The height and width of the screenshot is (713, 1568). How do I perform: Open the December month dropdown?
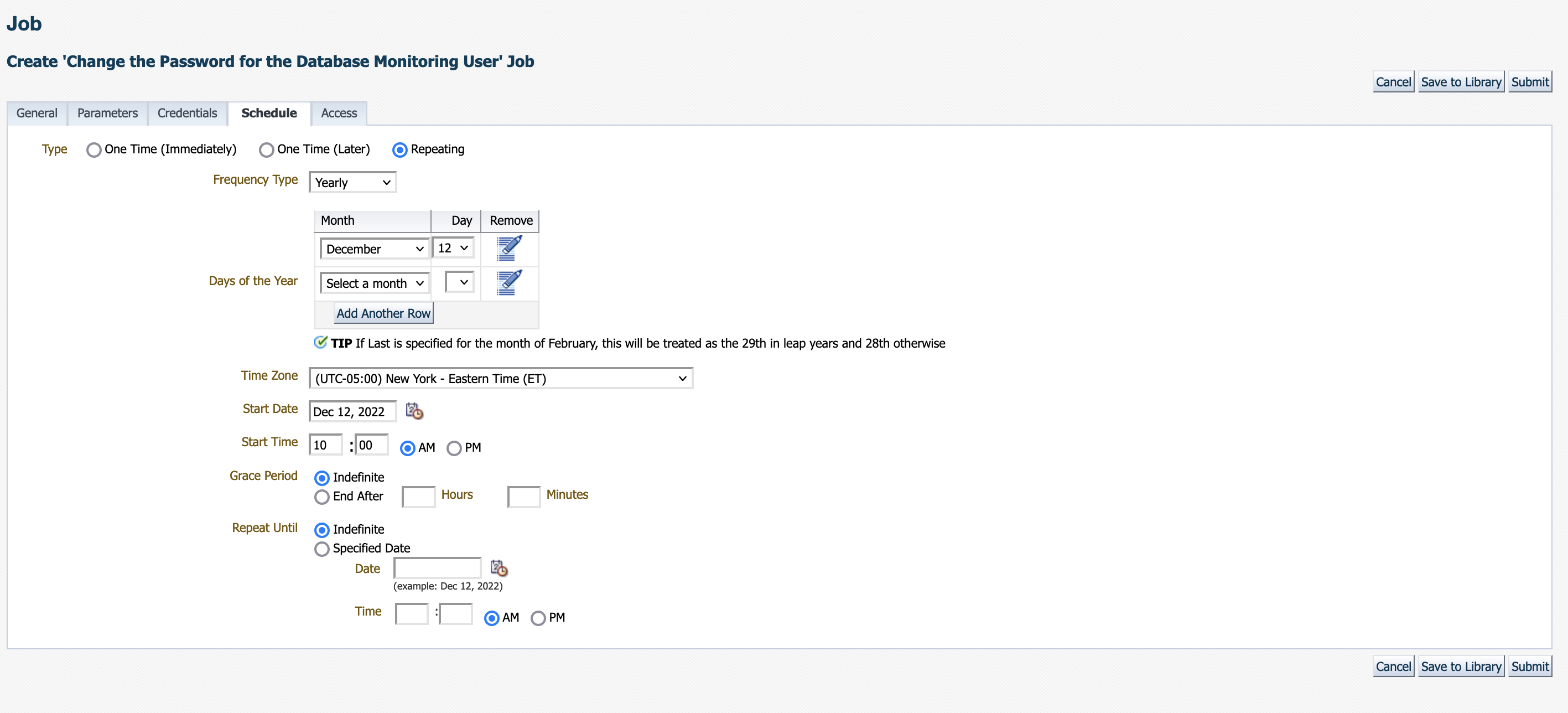tap(373, 249)
